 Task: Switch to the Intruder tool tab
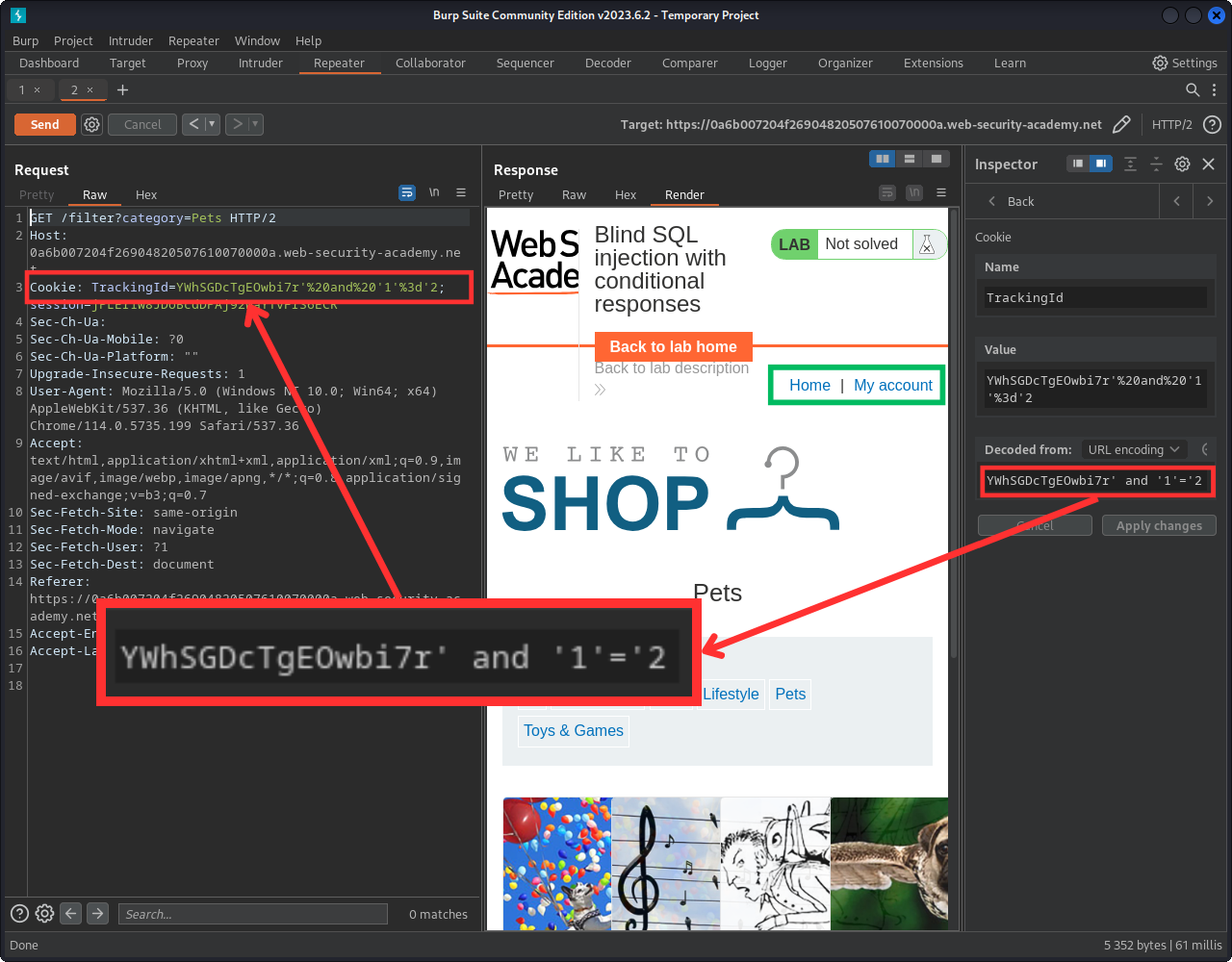coord(260,63)
